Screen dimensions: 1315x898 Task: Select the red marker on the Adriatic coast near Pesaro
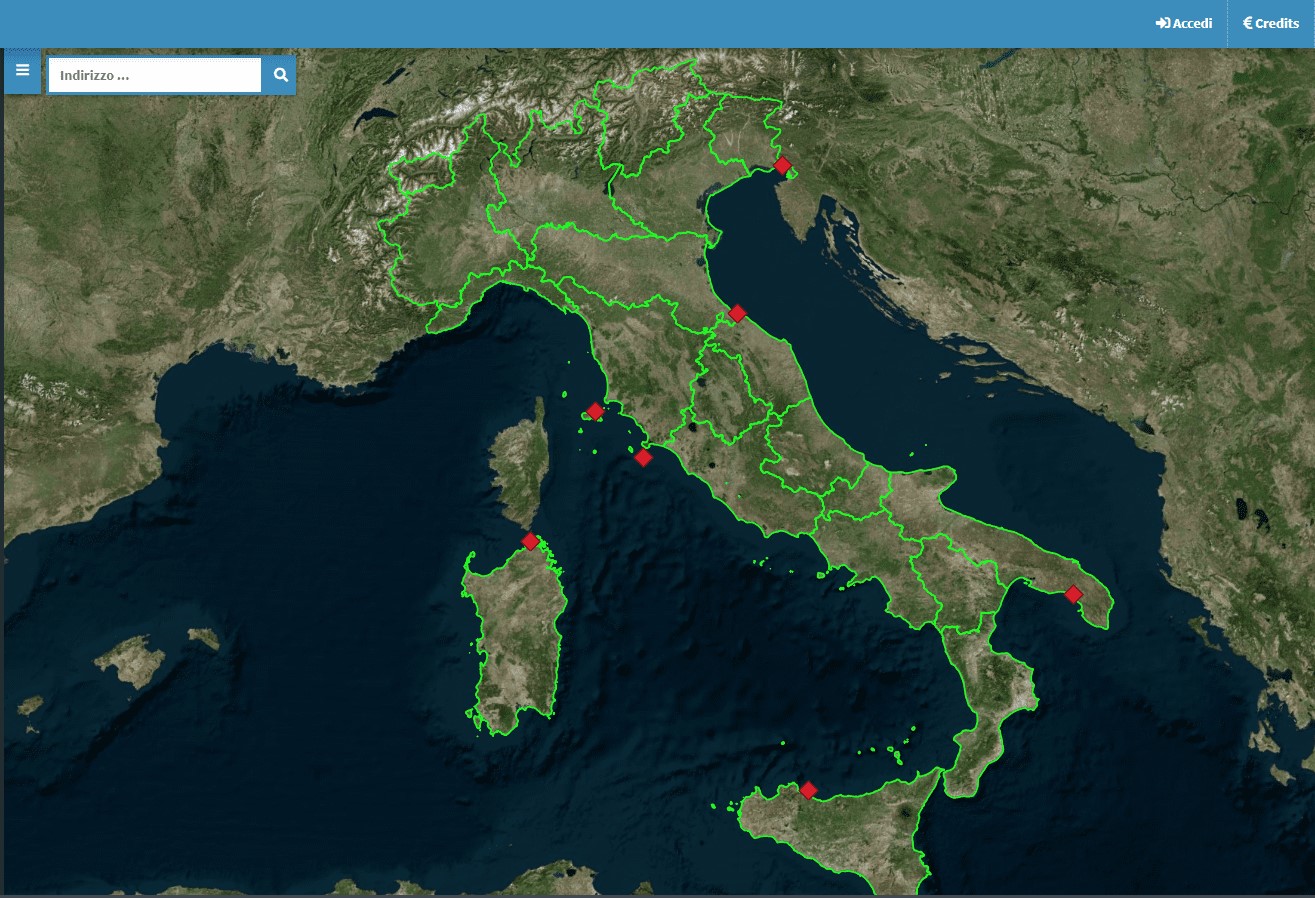(737, 313)
